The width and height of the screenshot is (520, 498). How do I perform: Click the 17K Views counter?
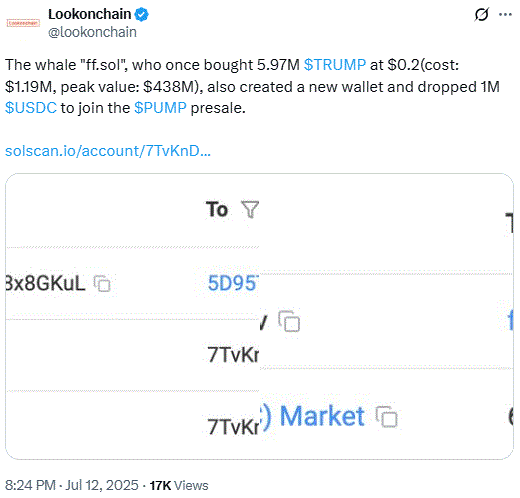pos(179,486)
